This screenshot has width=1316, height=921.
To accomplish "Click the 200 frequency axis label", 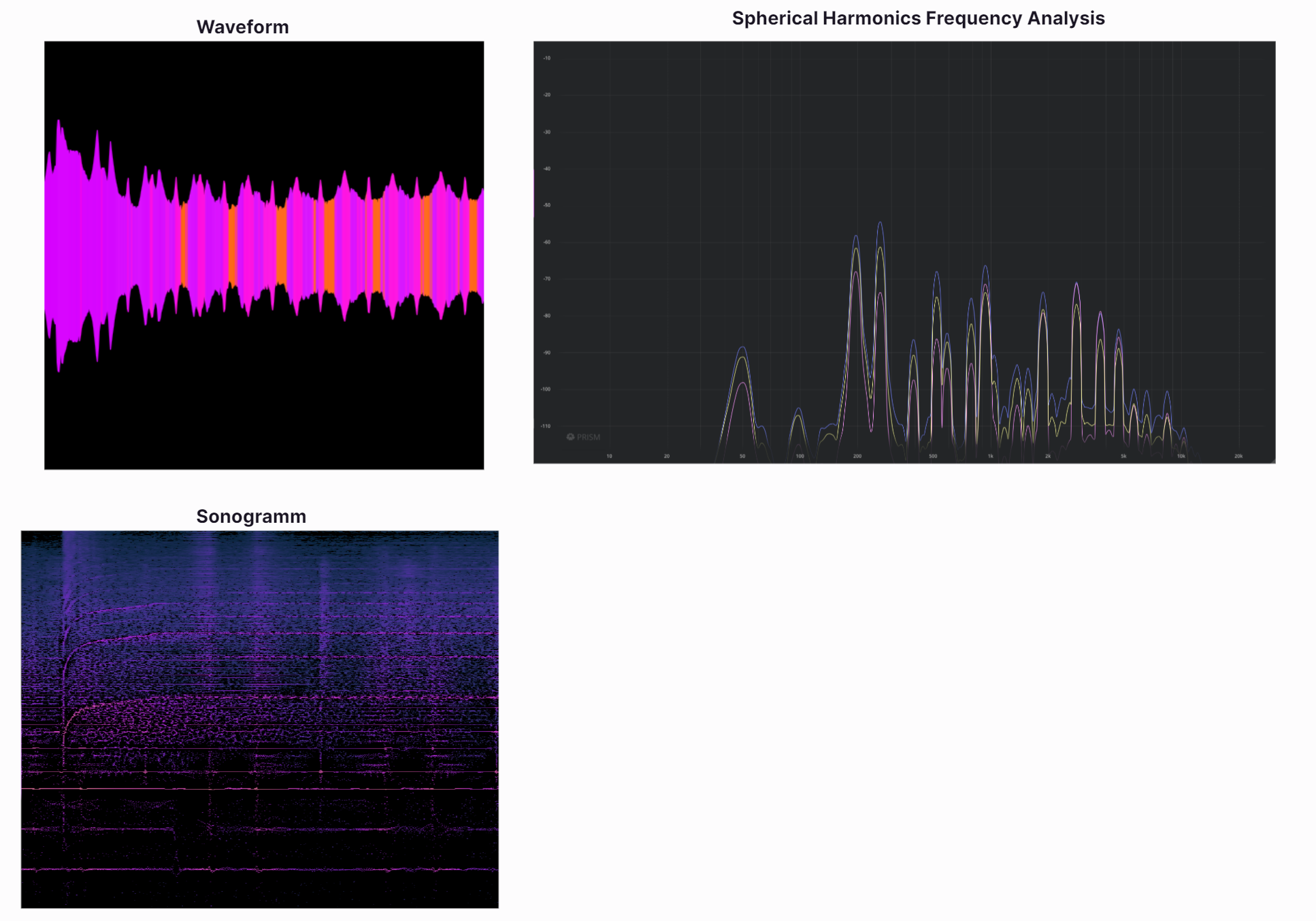I will 857,456.
